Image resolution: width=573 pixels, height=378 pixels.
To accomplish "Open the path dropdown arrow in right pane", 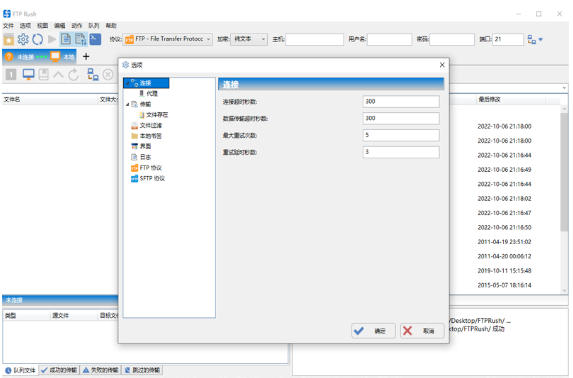I will 564,88.
